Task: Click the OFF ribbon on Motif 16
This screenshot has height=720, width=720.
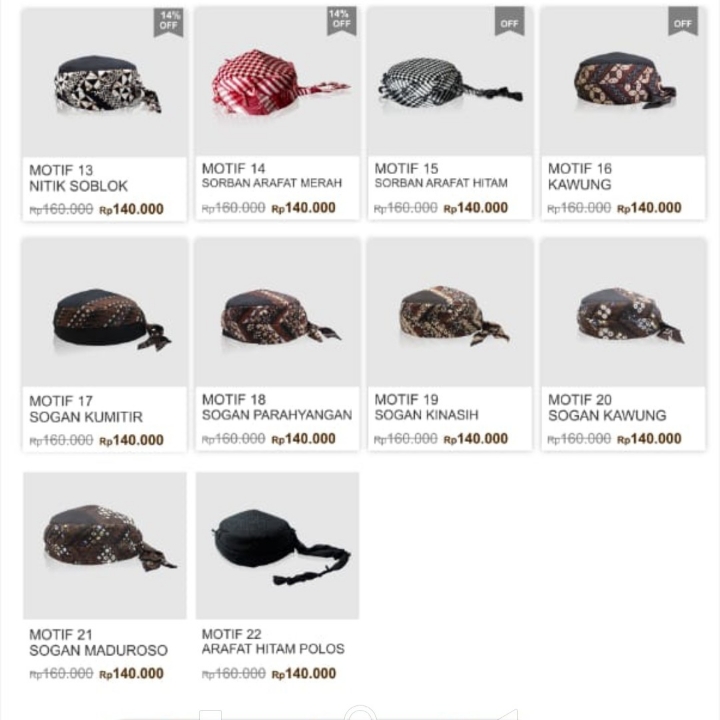Action: click(683, 21)
